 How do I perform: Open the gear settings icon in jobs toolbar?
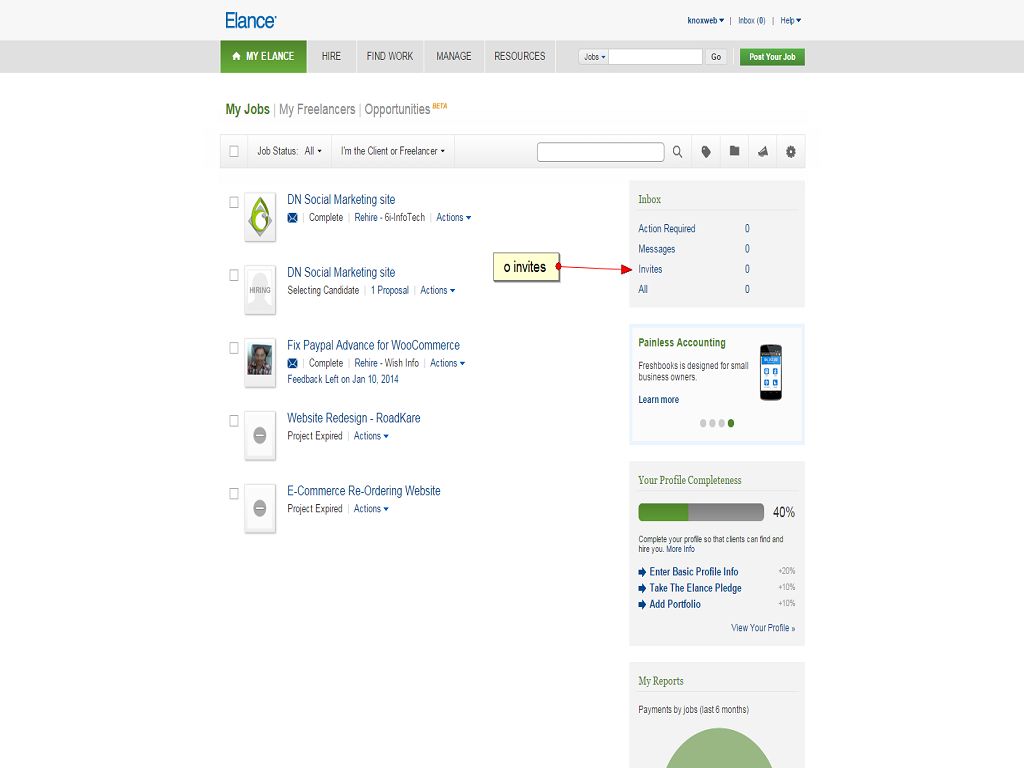point(790,152)
